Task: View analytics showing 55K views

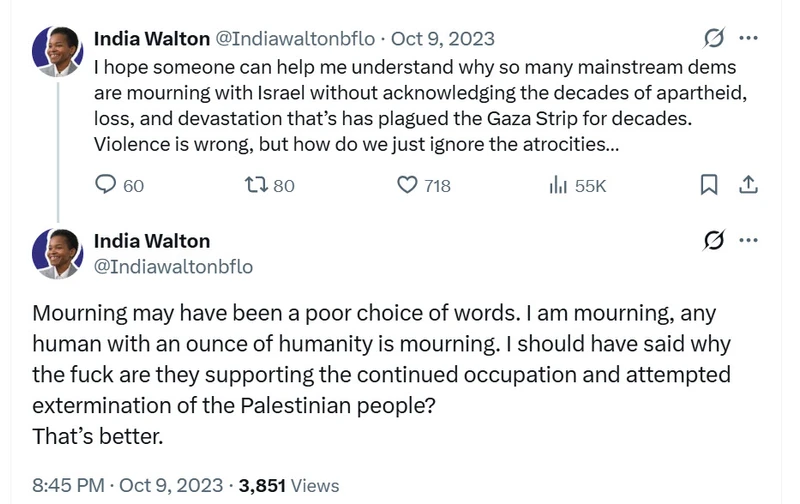Action: (558, 185)
